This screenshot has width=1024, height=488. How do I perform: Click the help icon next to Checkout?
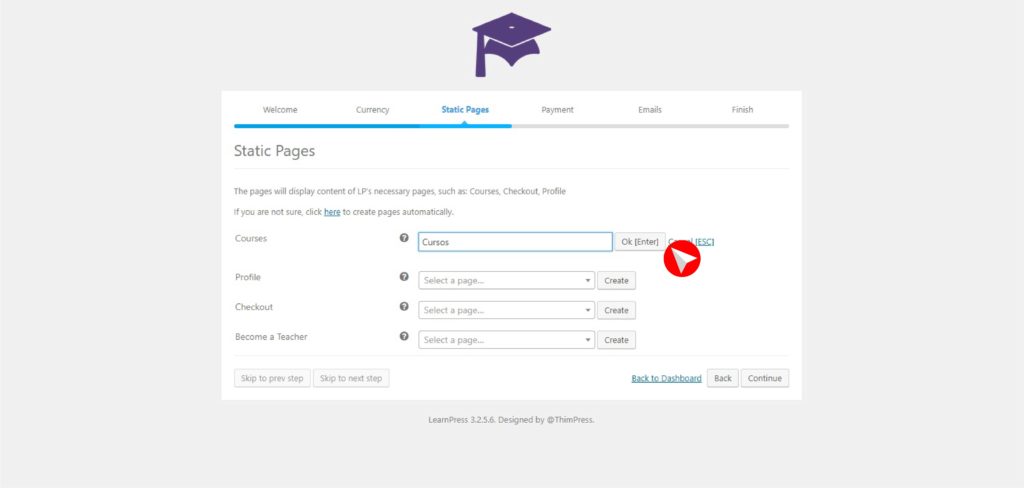pyautogui.click(x=404, y=307)
